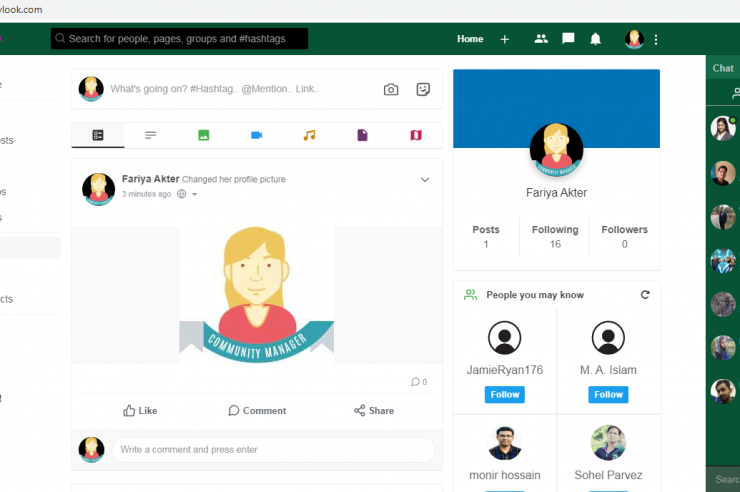Screen dimensions: 740x492
Task: Open the post privacy globe dropdown
Action: pos(186,194)
